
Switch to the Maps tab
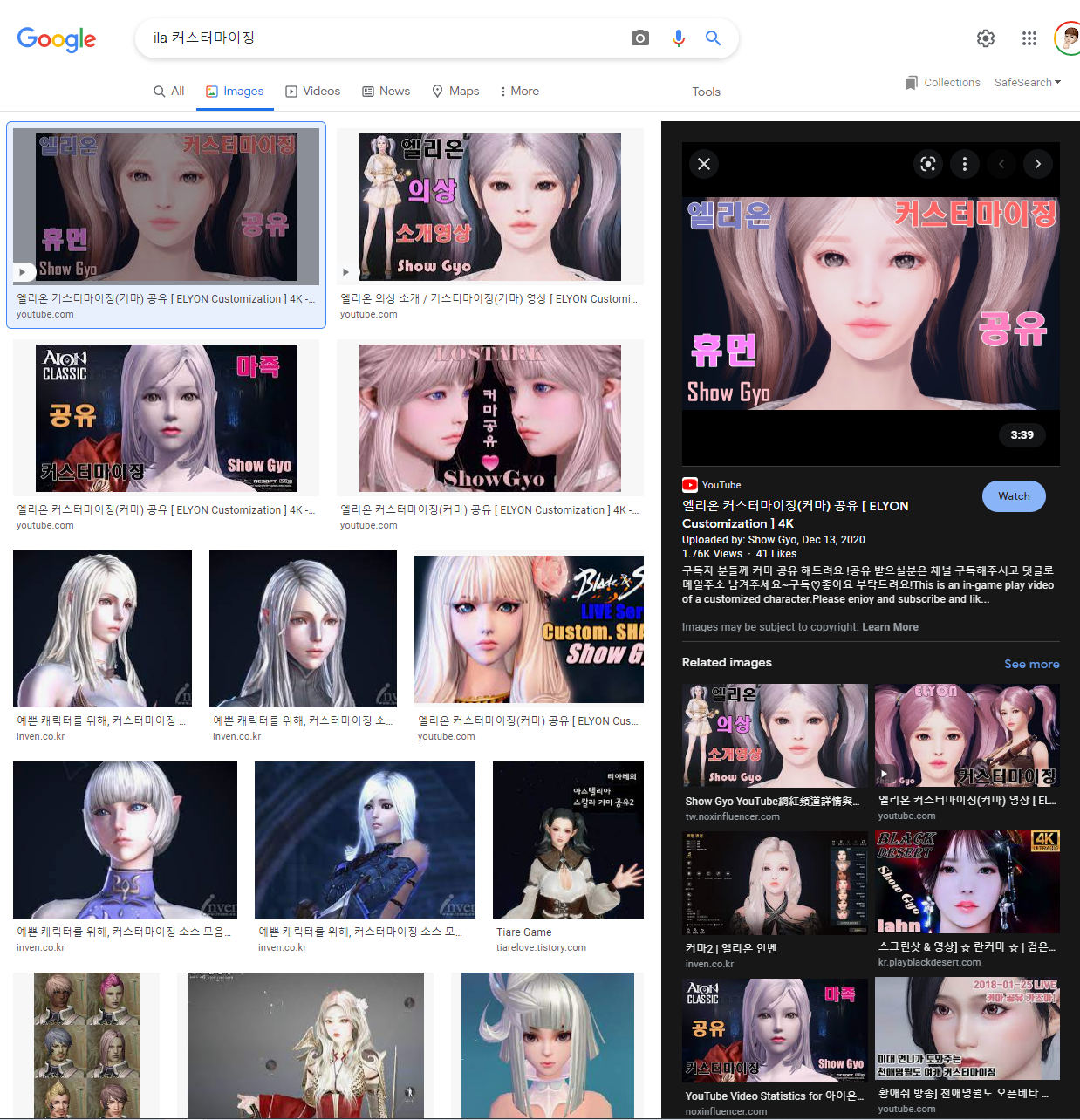455,92
